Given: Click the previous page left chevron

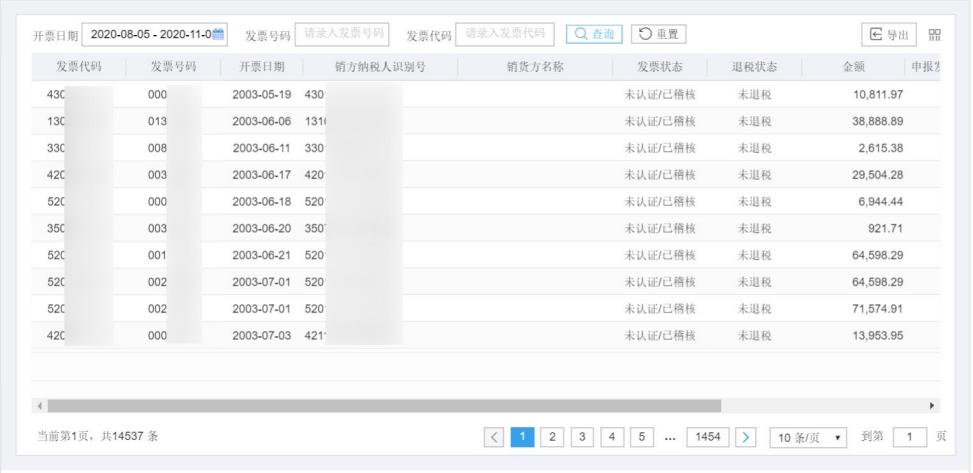Looking at the screenshot, I should click(x=494, y=437).
